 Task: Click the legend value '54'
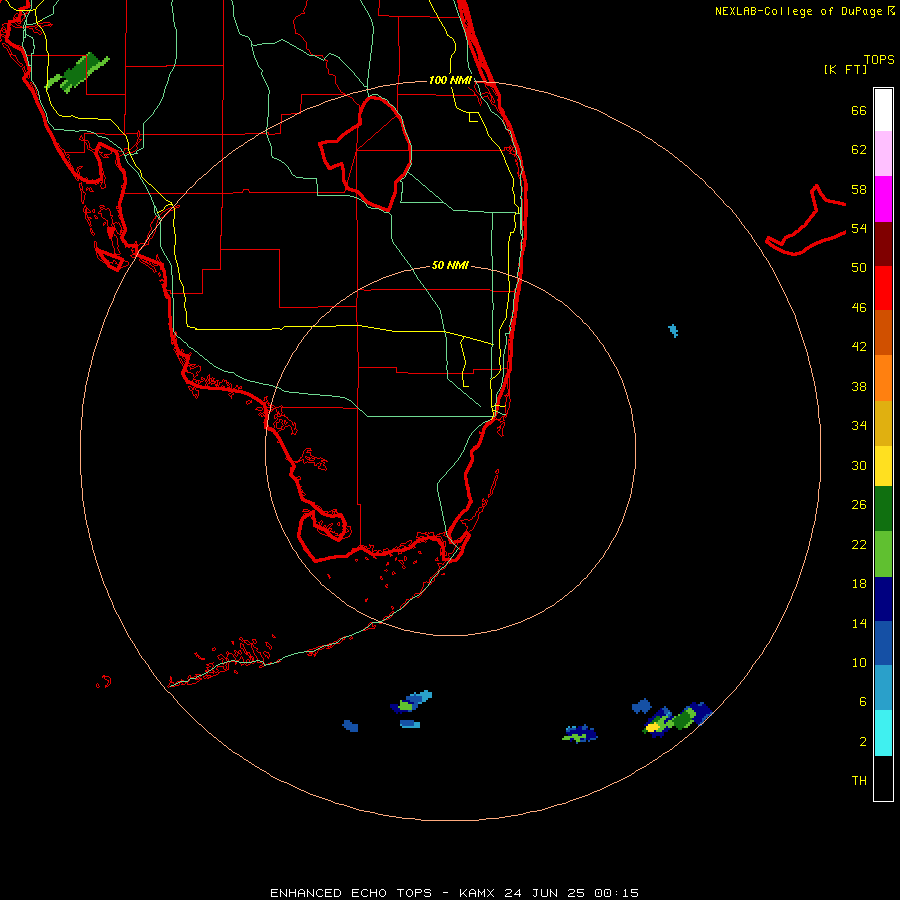859,228
